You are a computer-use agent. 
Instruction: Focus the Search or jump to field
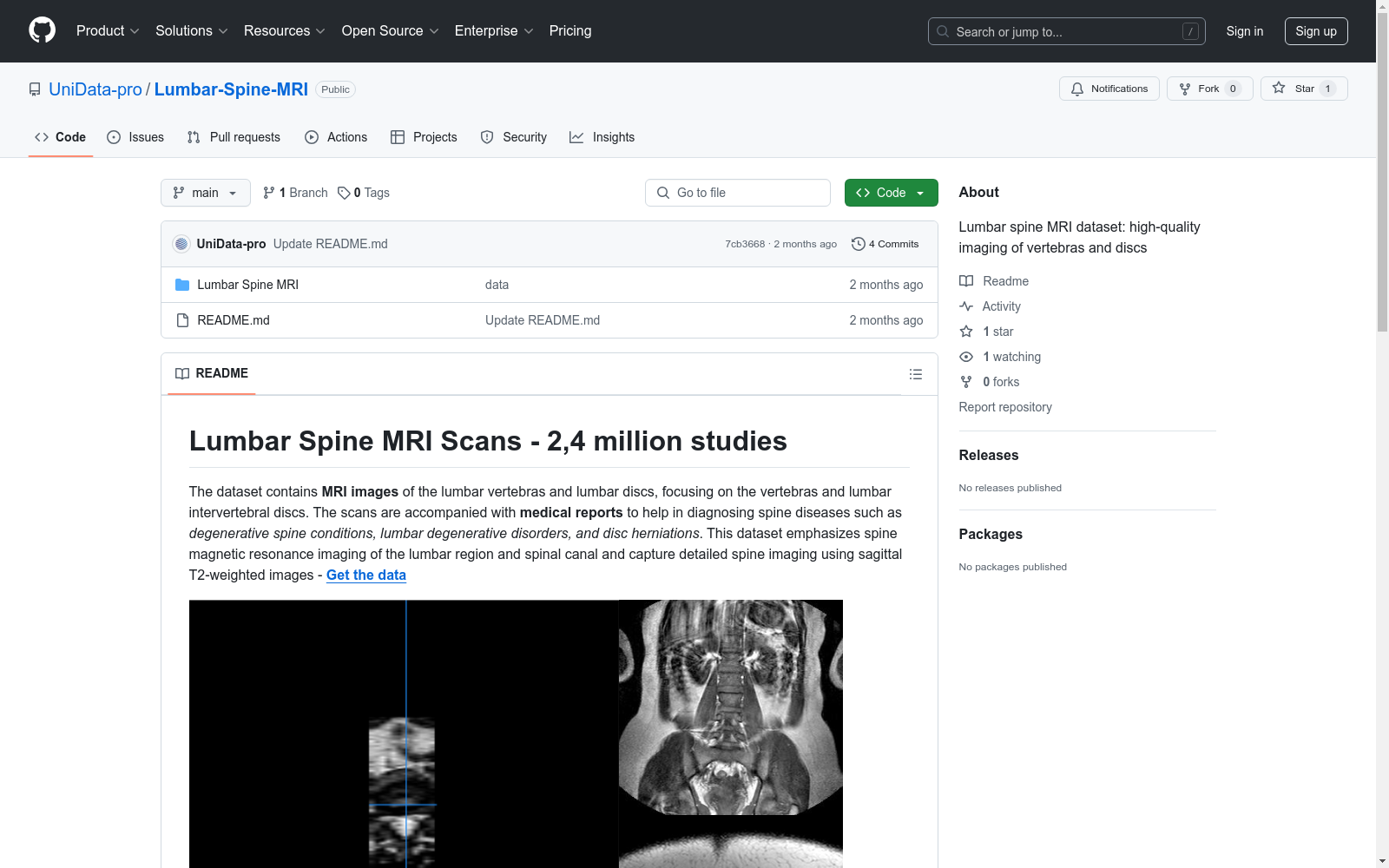click(1066, 31)
